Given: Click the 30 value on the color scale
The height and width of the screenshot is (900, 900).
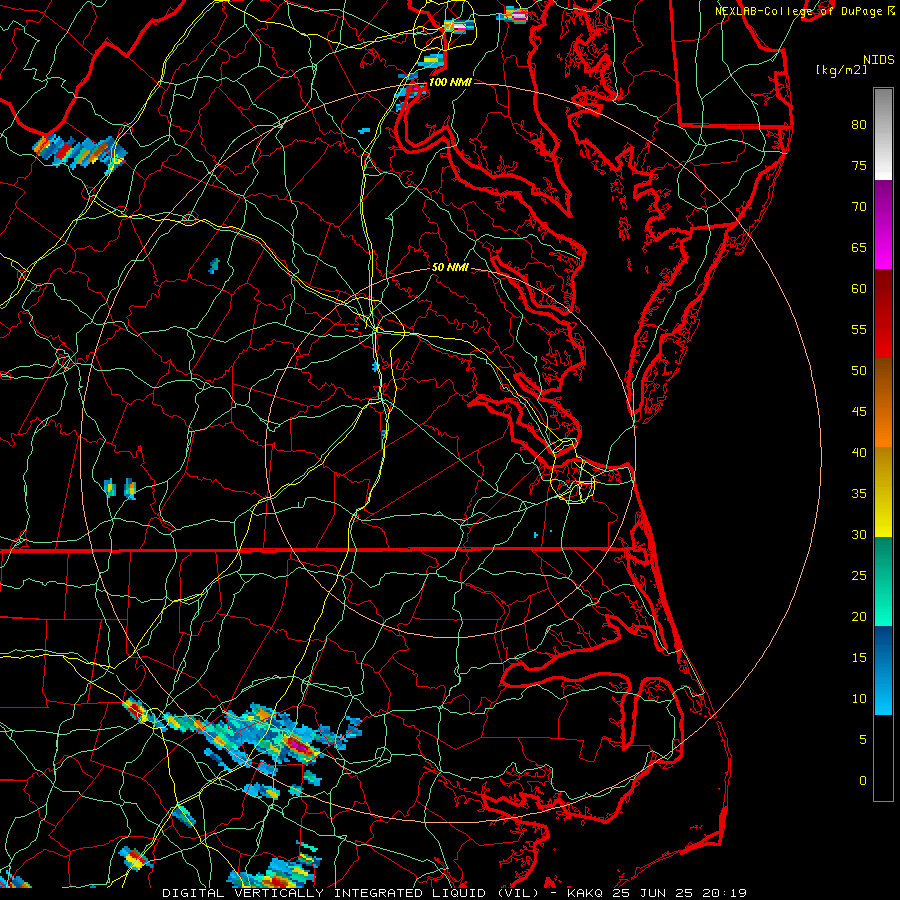Looking at the screenshot, I should [859, 534].
